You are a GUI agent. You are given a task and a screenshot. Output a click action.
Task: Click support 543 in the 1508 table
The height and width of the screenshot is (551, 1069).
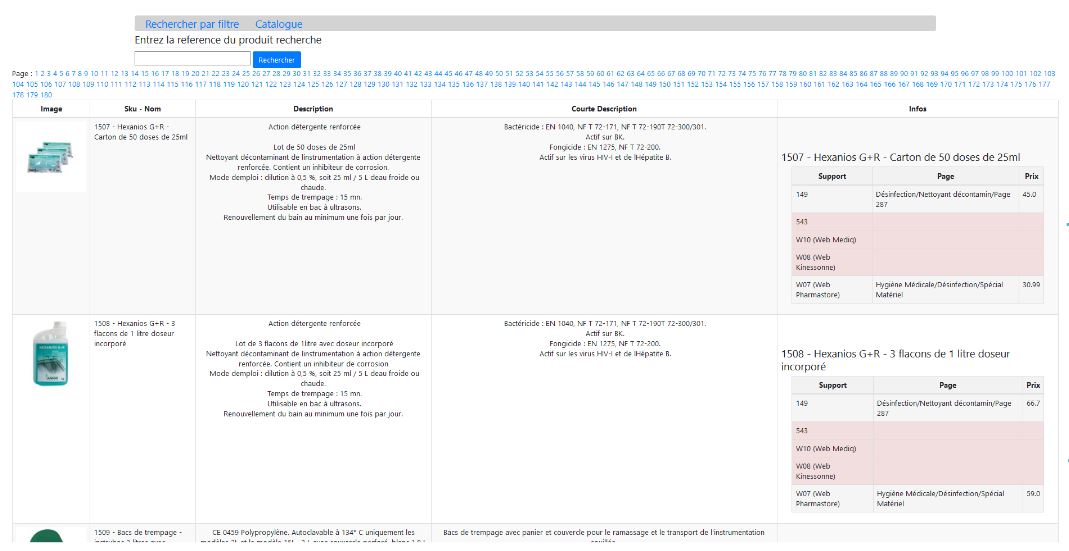pyautogui.click(x=802, y=430)
